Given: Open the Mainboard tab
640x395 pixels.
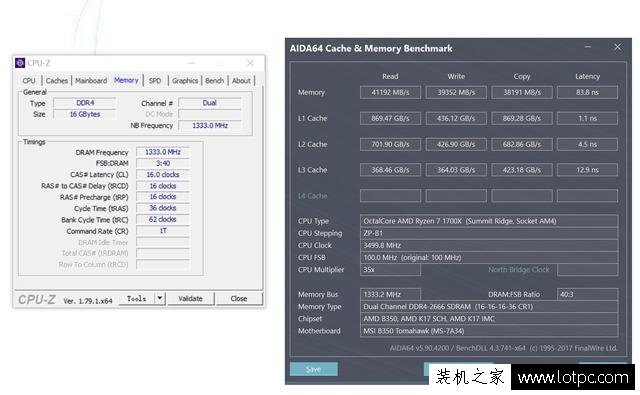Looking at the screenshot, I should click(x=91, y=81).
